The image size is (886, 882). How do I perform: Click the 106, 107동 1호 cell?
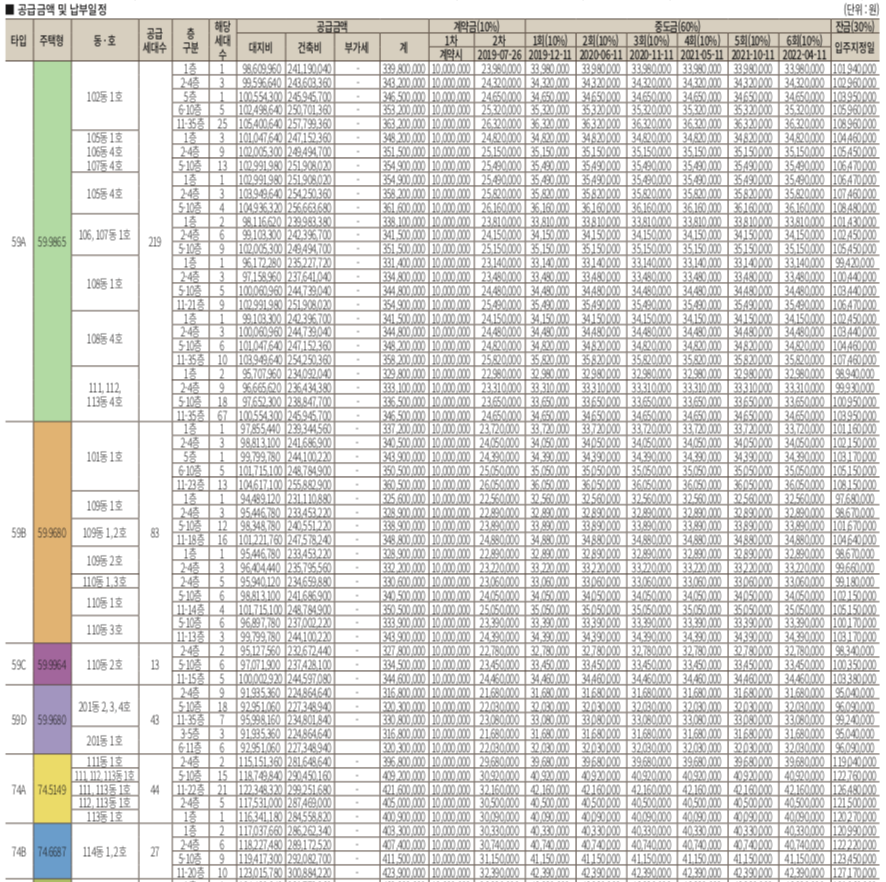point(105,234)
